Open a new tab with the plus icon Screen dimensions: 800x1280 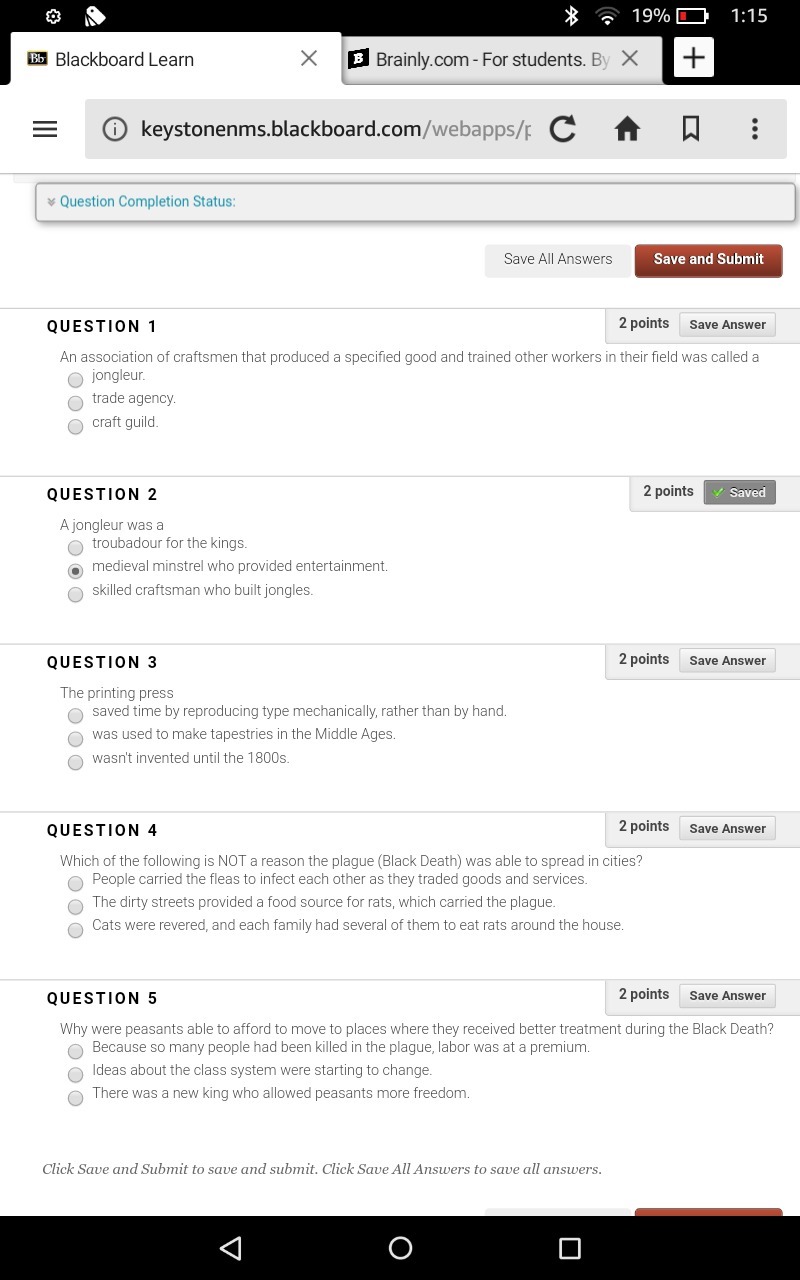(693, 58)
